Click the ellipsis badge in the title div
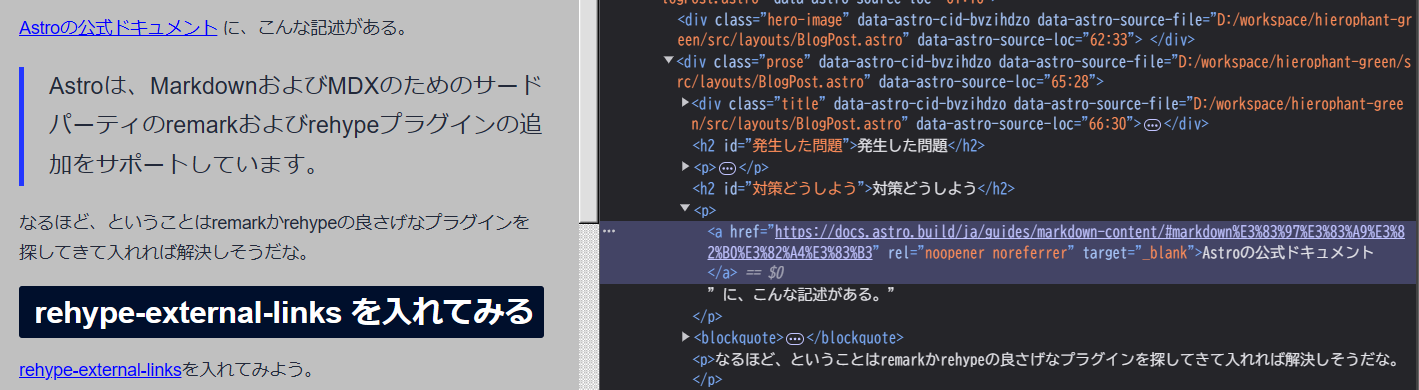Image resolution: width=1419 pixels, height=390 pixels. point(1152,125)
